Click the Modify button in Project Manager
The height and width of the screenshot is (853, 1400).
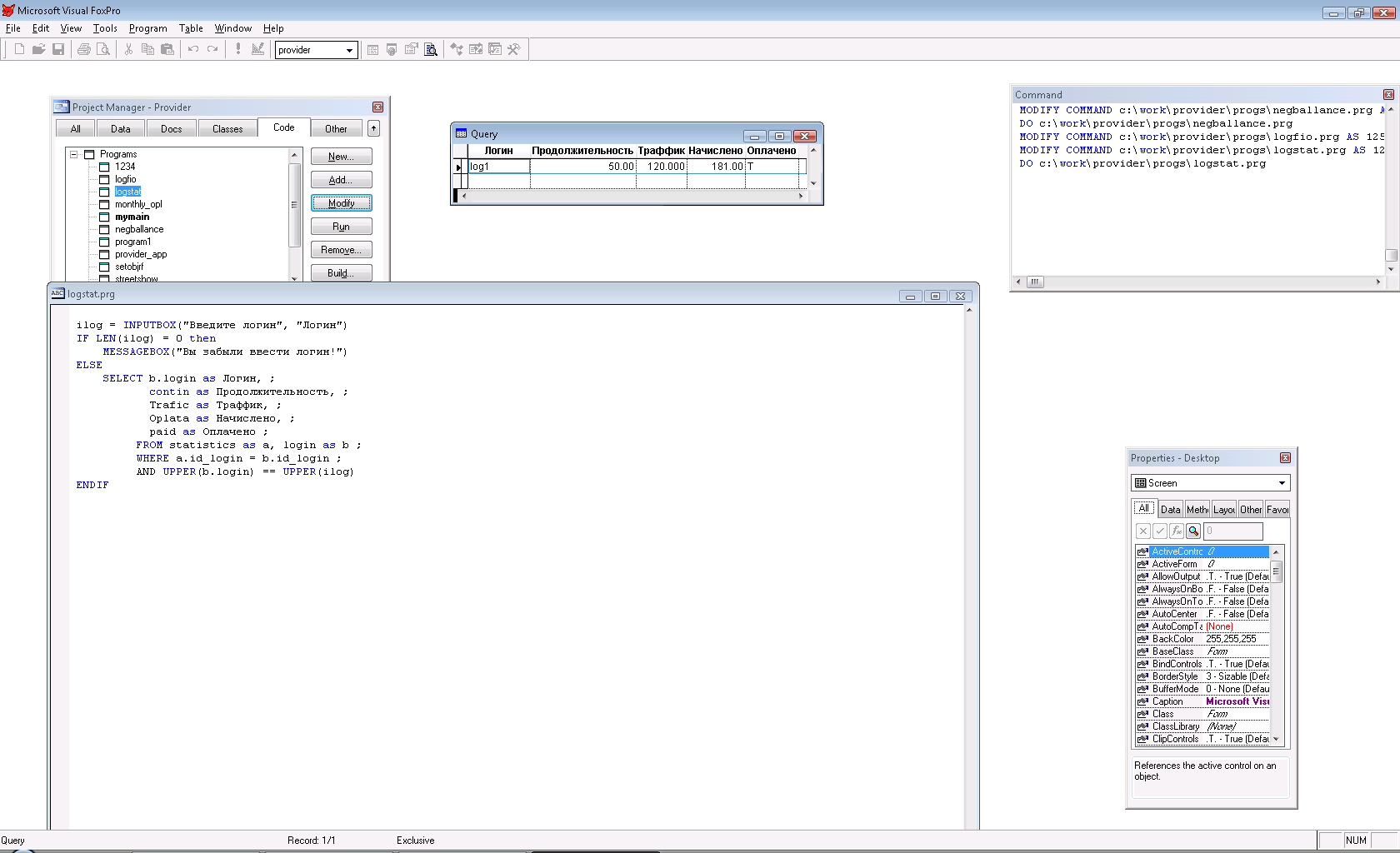pos(341,203)
